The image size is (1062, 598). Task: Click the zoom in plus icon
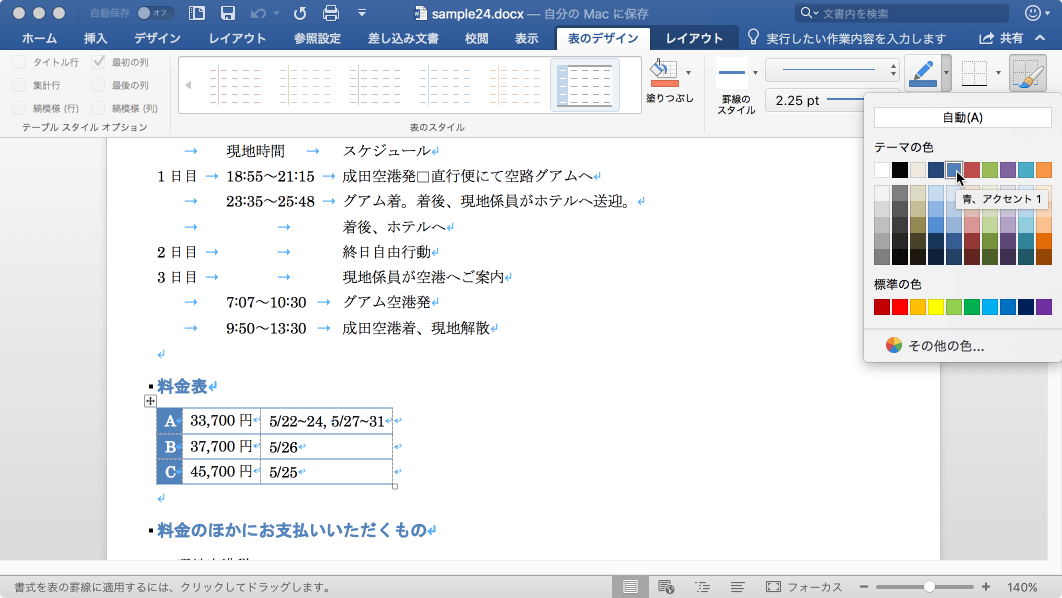[x=986, y=586]
